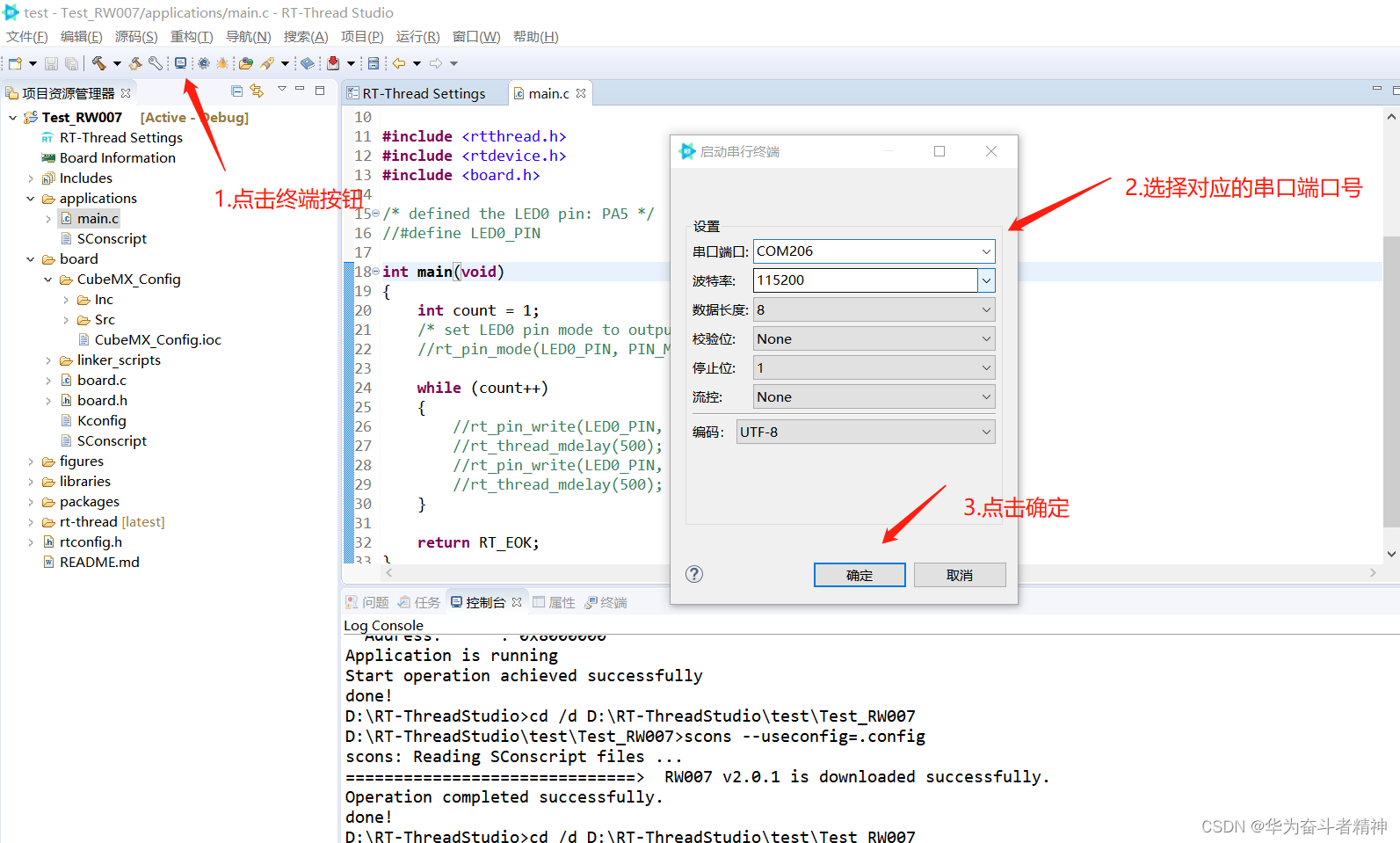
Task: Maximize the project explorer panel
Action: (320, 90)
